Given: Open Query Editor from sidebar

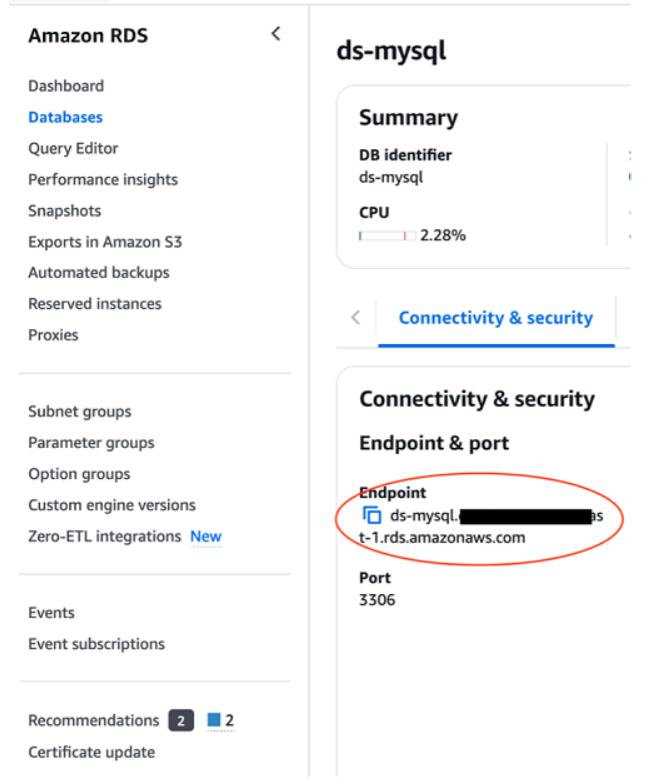Looking at the screenshot, I should pyautogui.click(x=73, y=148).
